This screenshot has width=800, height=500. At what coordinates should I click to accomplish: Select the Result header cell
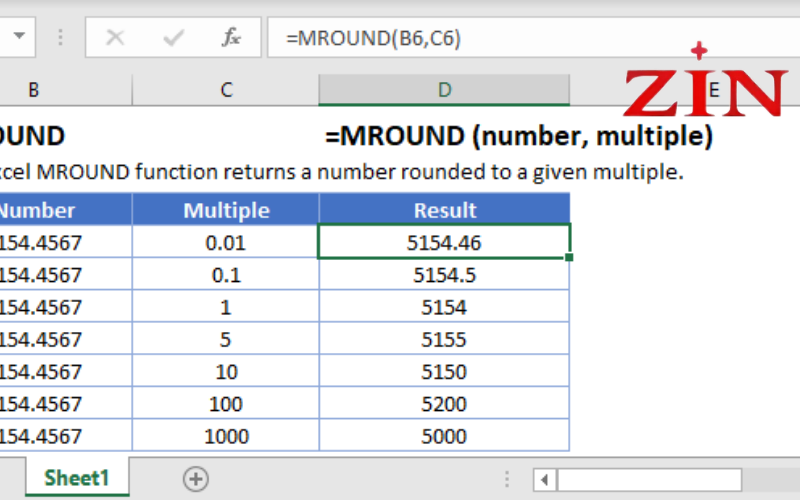point(444,210)
